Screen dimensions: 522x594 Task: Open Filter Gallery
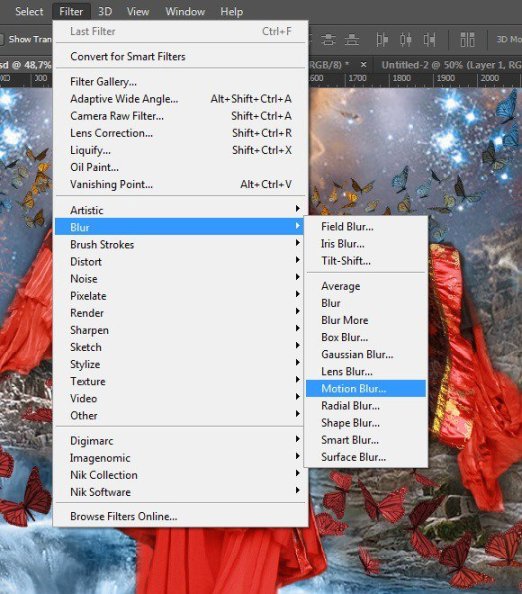(180, 81)
